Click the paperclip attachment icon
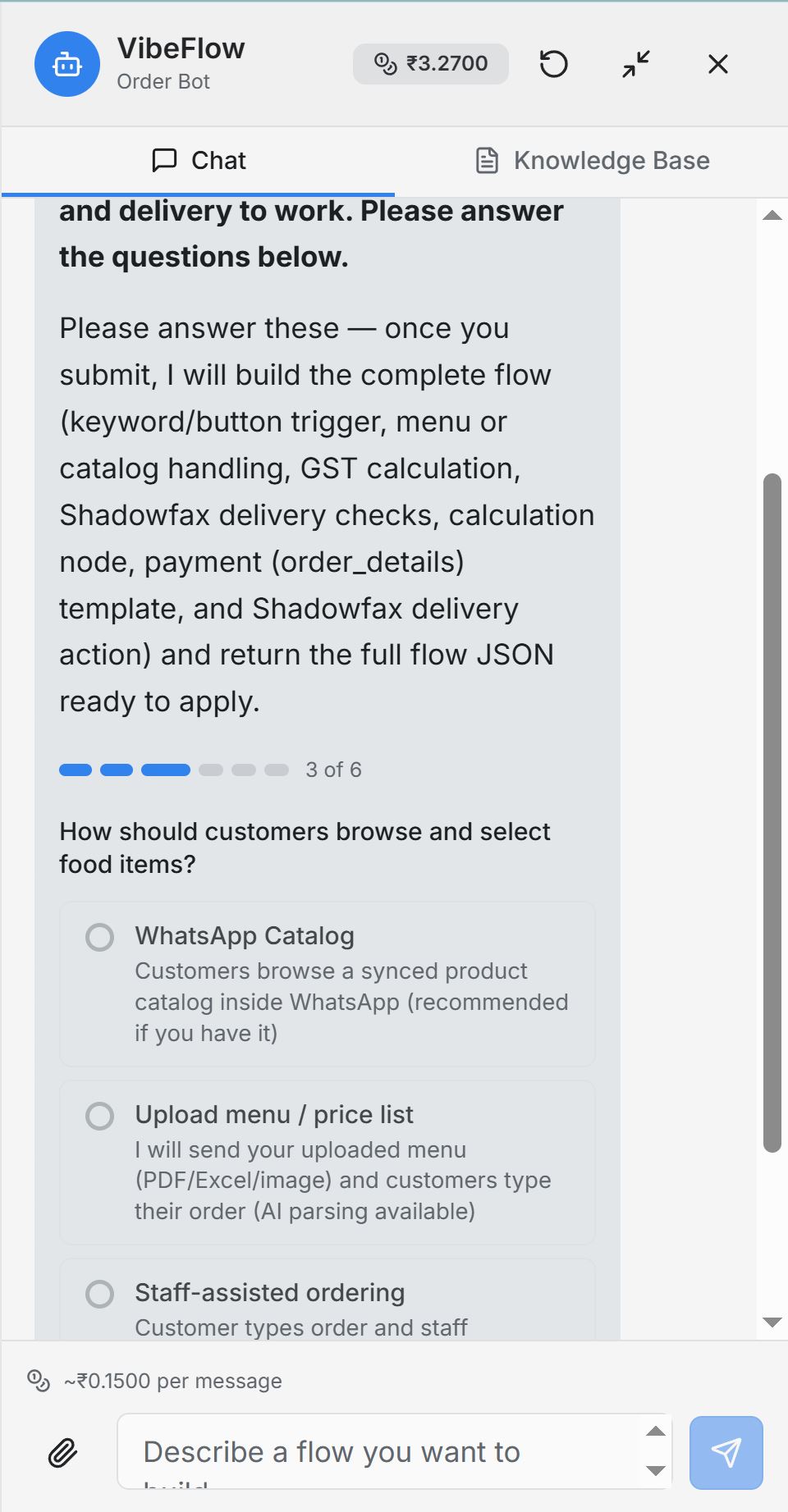Viewport: 788px width, 1512px height. pyautogui.click(x=61, y=1451)
